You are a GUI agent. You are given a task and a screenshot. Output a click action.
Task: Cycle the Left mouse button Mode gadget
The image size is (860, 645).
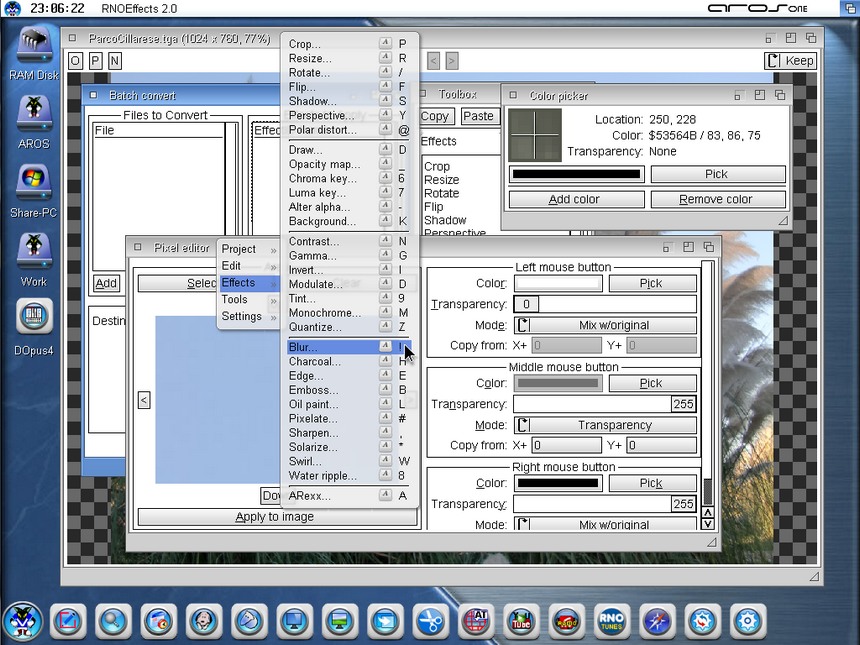pyautogui.click(x=604, y=325)
